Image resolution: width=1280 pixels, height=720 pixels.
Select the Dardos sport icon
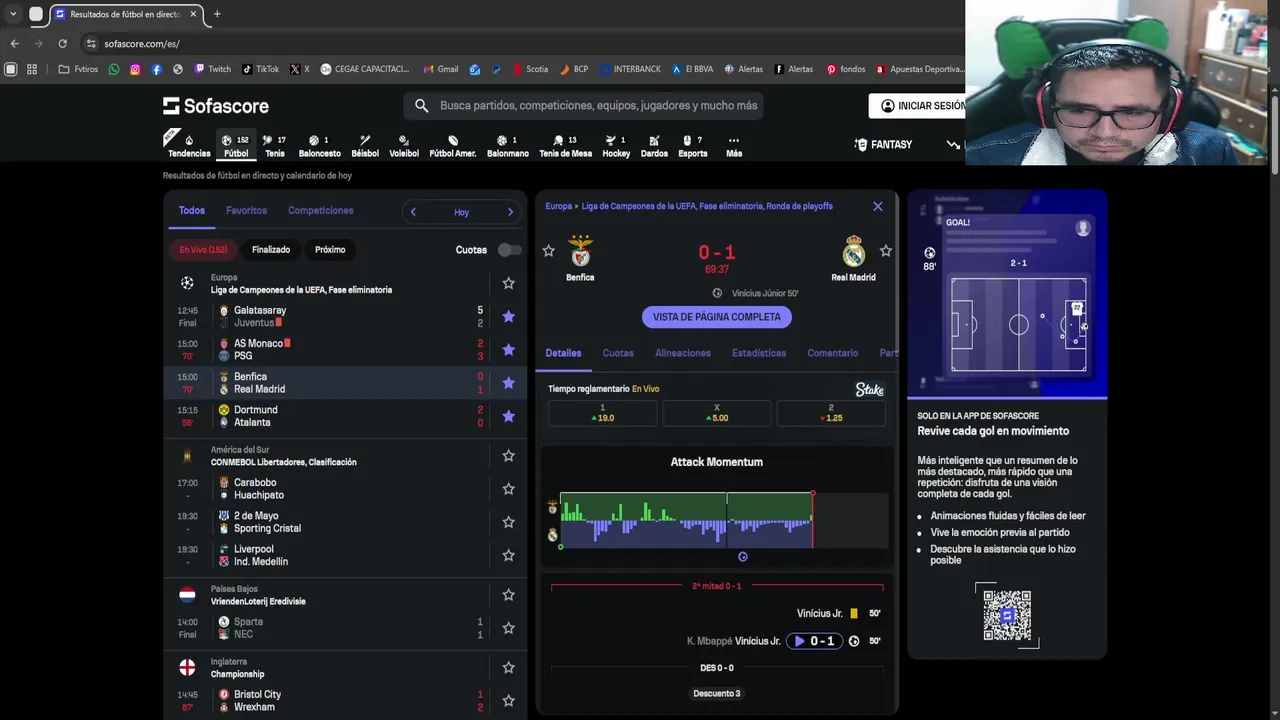(x=654, y=146)
